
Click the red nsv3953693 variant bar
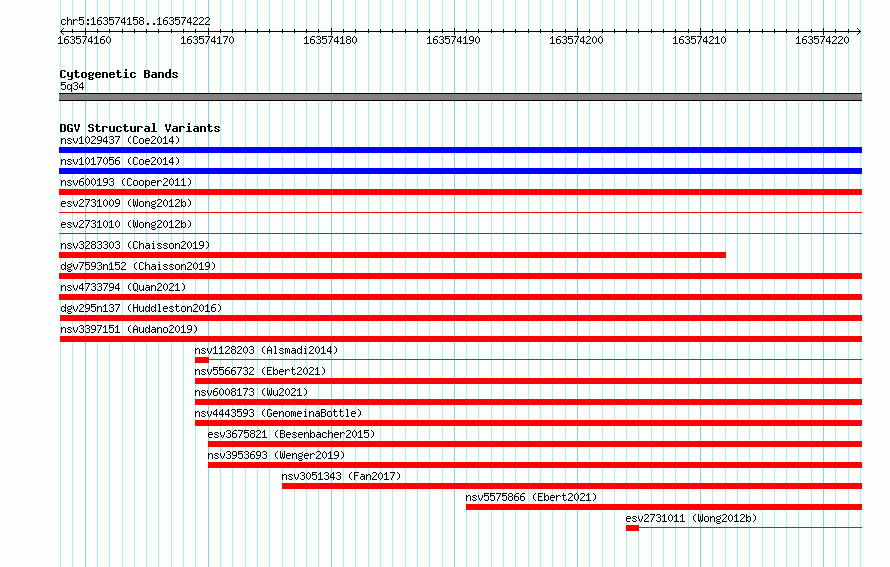coord(535,465)
